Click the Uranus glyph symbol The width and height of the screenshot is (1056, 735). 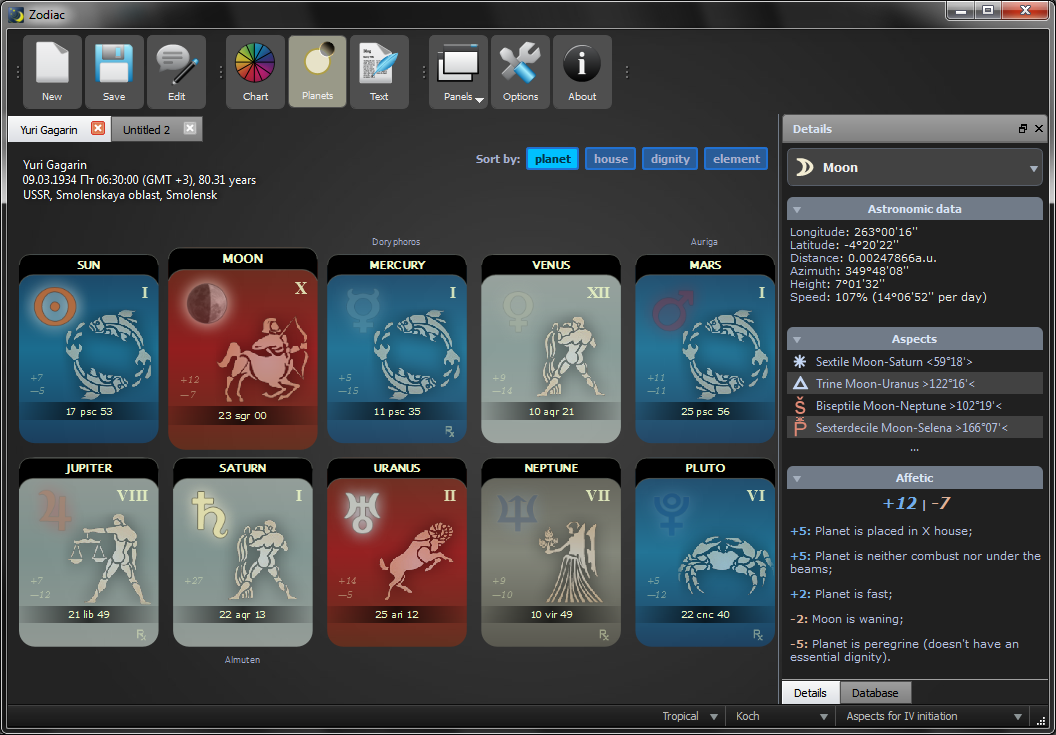tap(362, 513)
